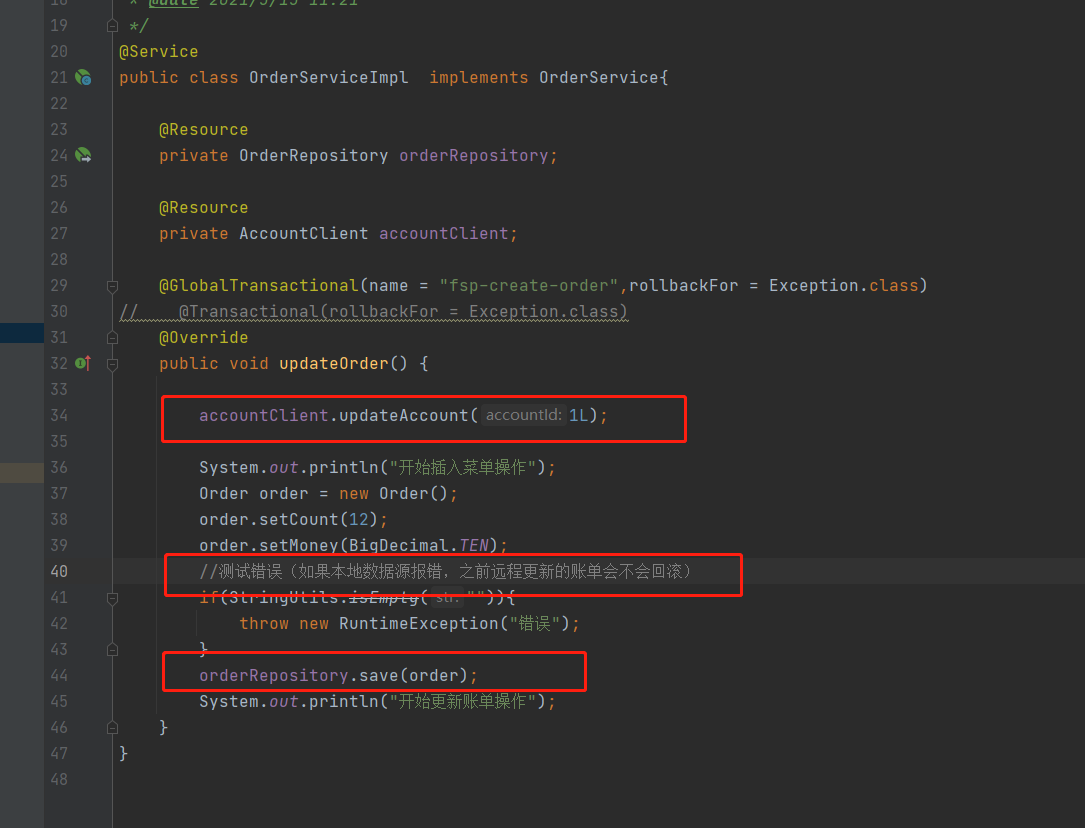Screen dimensions: 1085x828
Task: Click the Spring bean icon at line 21
Action: pyautogui.click(x=83, y=77)
